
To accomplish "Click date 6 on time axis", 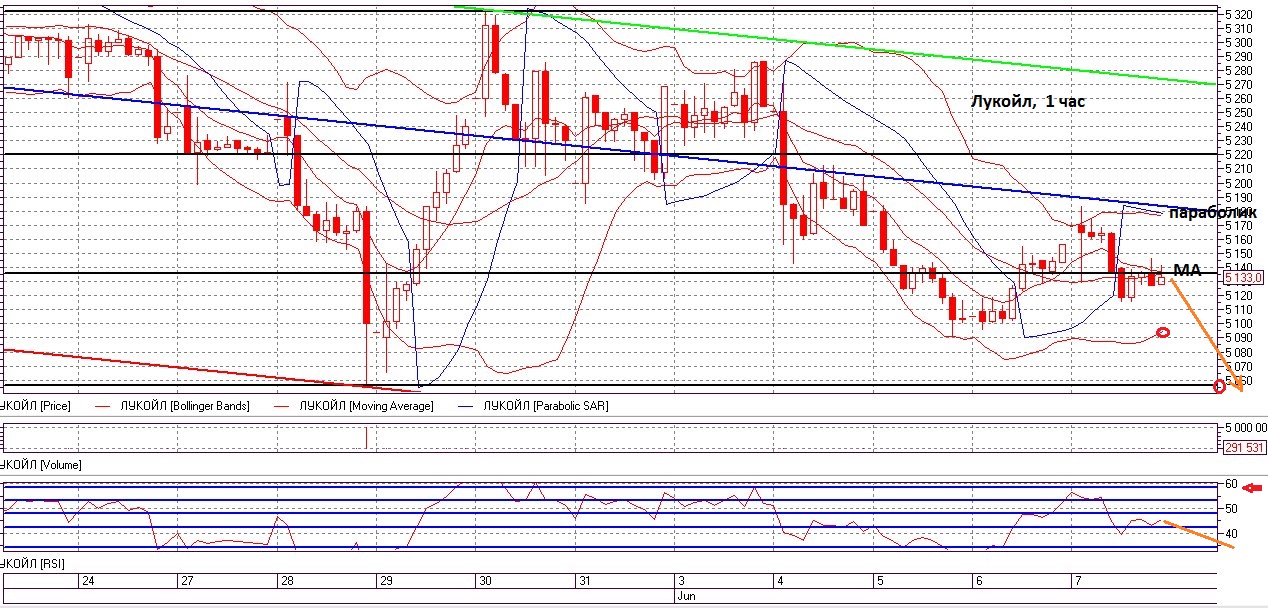I will (978, 580).
